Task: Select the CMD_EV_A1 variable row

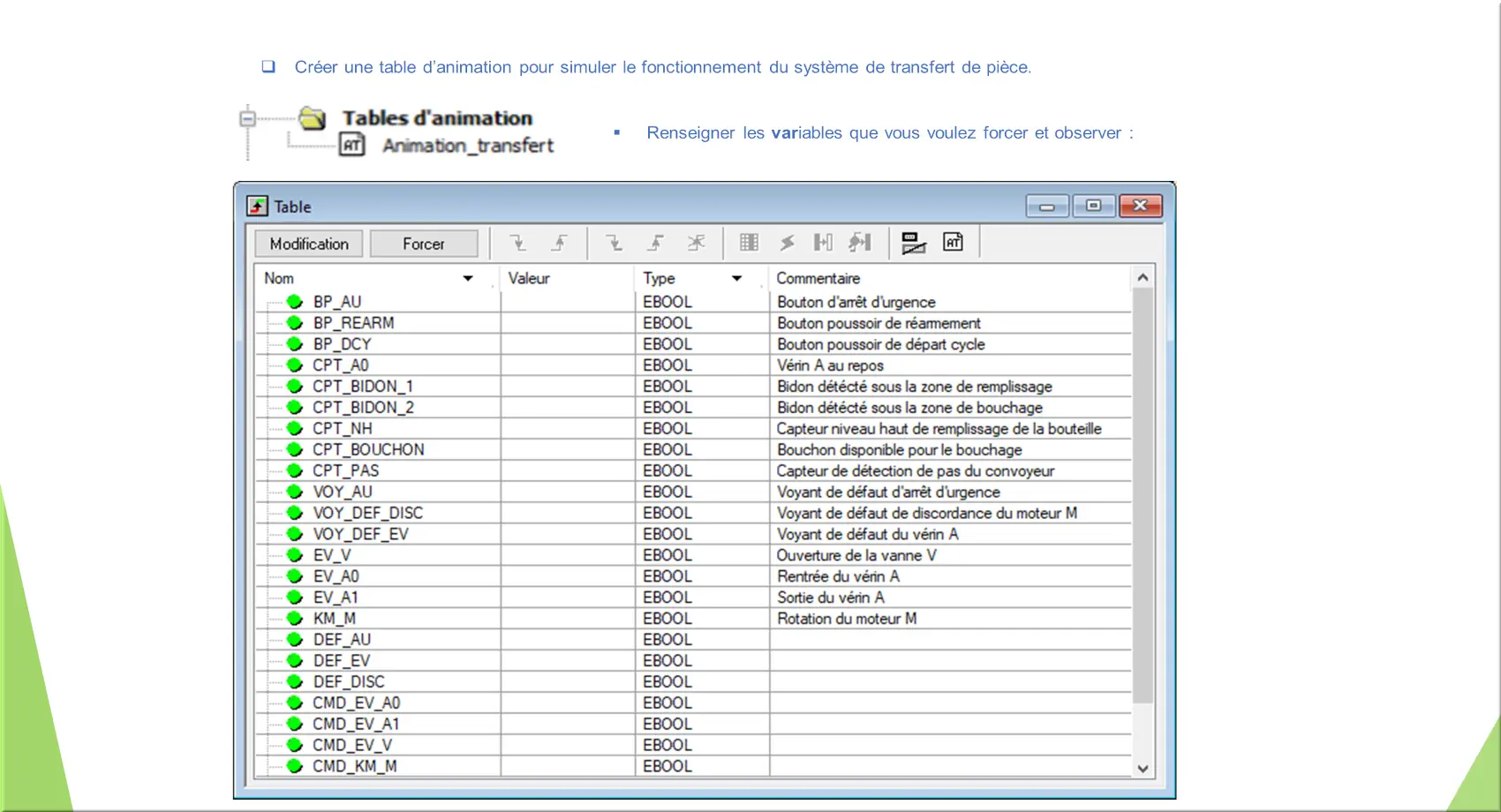Action: pyautogui.click(x=693, y=725)
